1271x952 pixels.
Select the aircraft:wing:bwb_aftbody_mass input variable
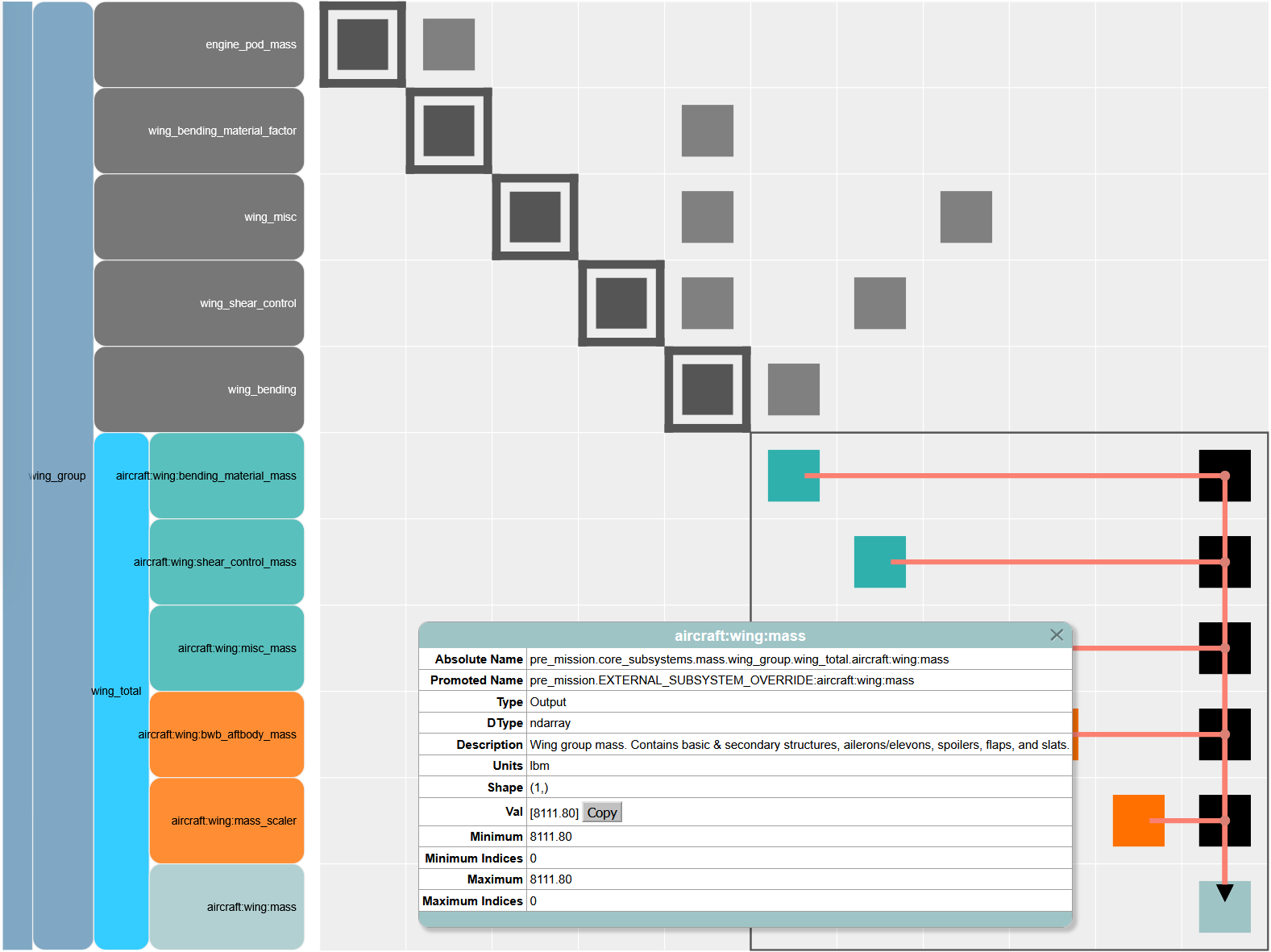[x=226, y=734]
